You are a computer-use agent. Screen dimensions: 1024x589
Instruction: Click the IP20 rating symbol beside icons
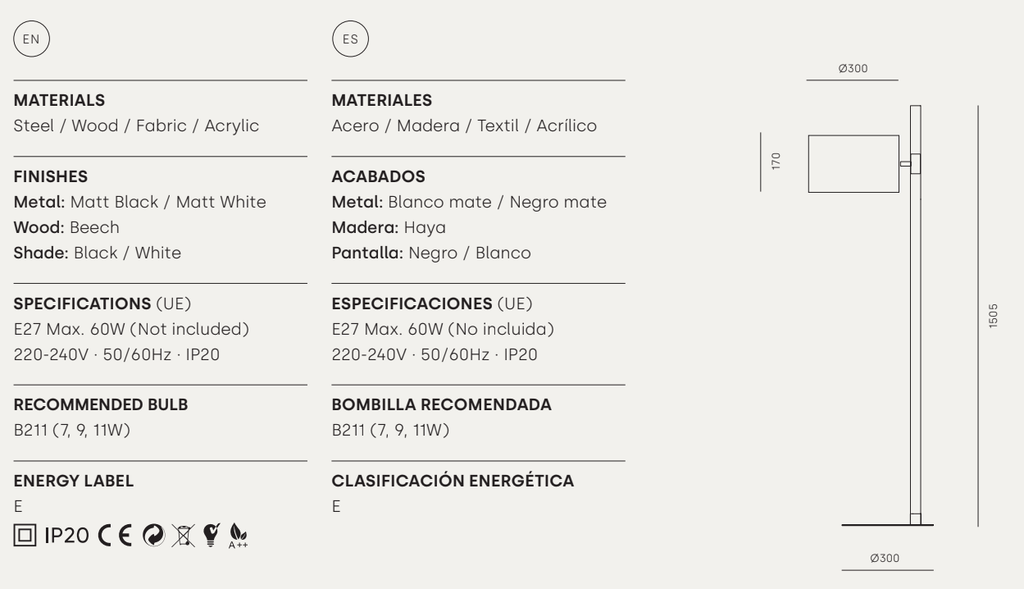[67, 535]
